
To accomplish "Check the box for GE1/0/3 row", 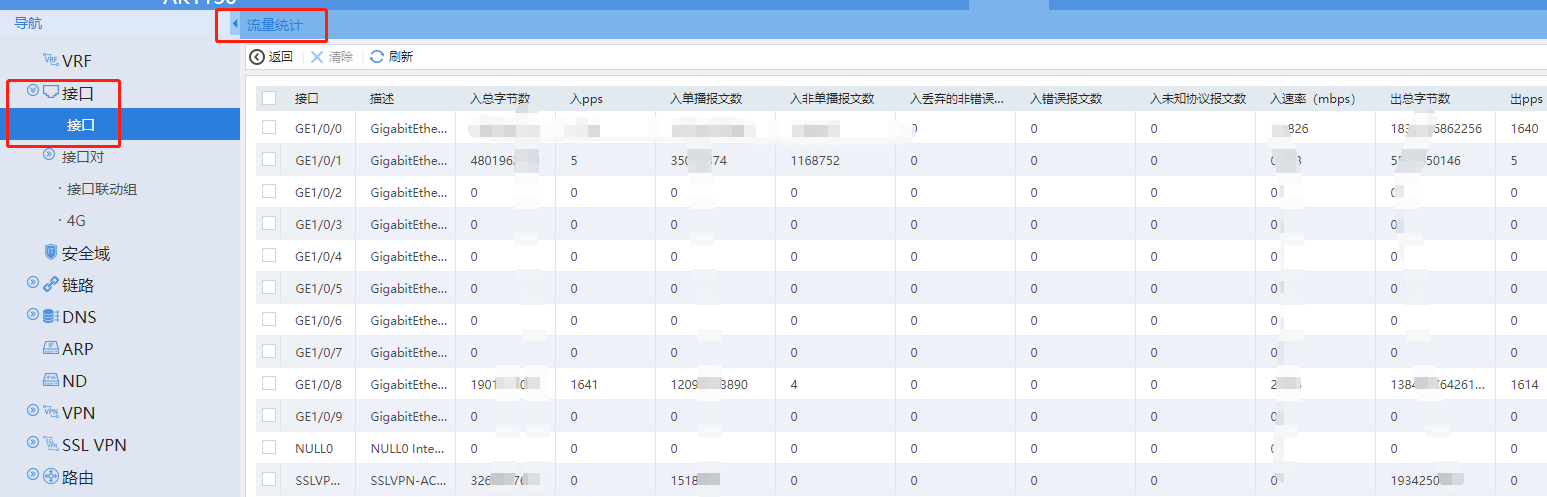I will click(x=269, y=223).
